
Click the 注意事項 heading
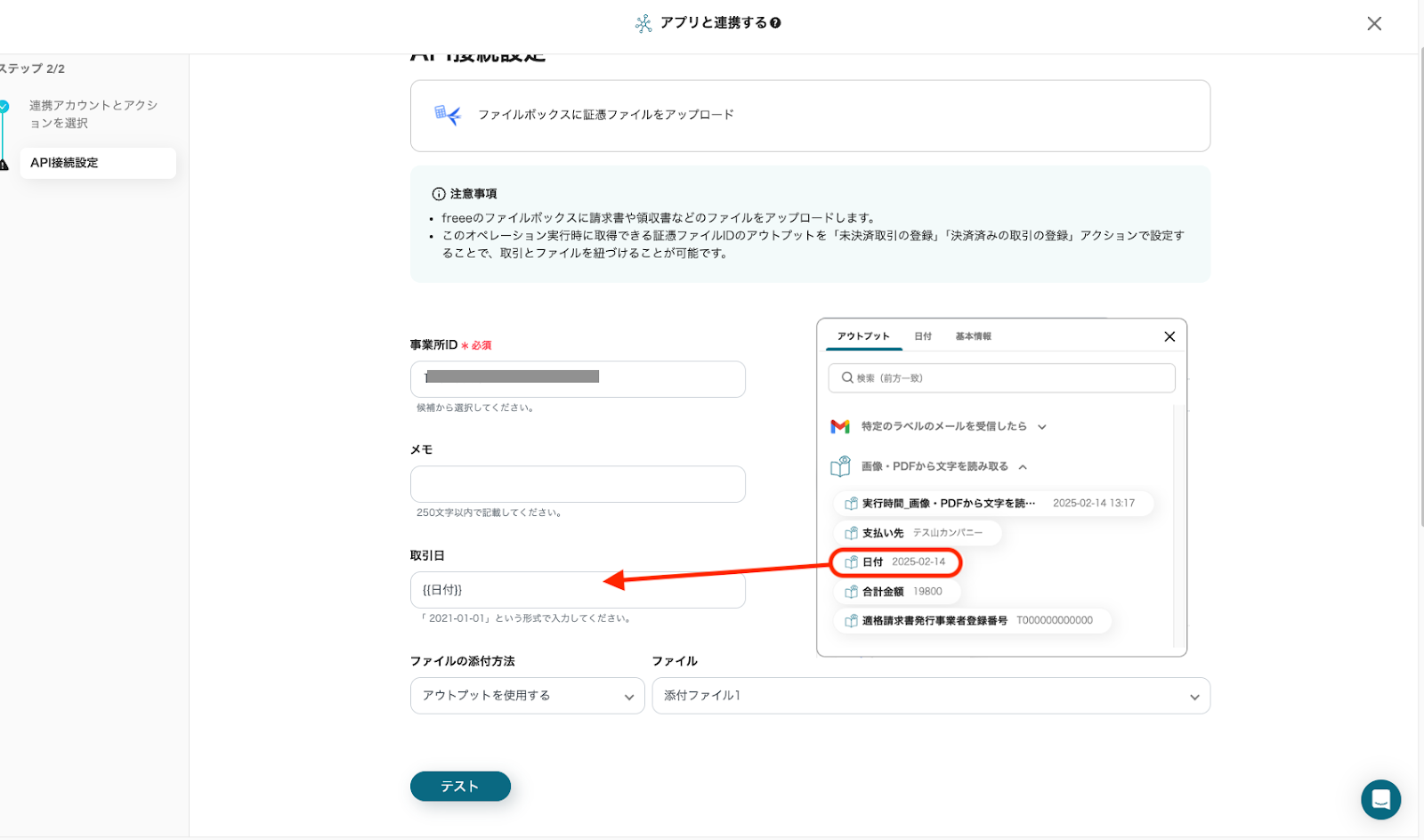(473, 194)
